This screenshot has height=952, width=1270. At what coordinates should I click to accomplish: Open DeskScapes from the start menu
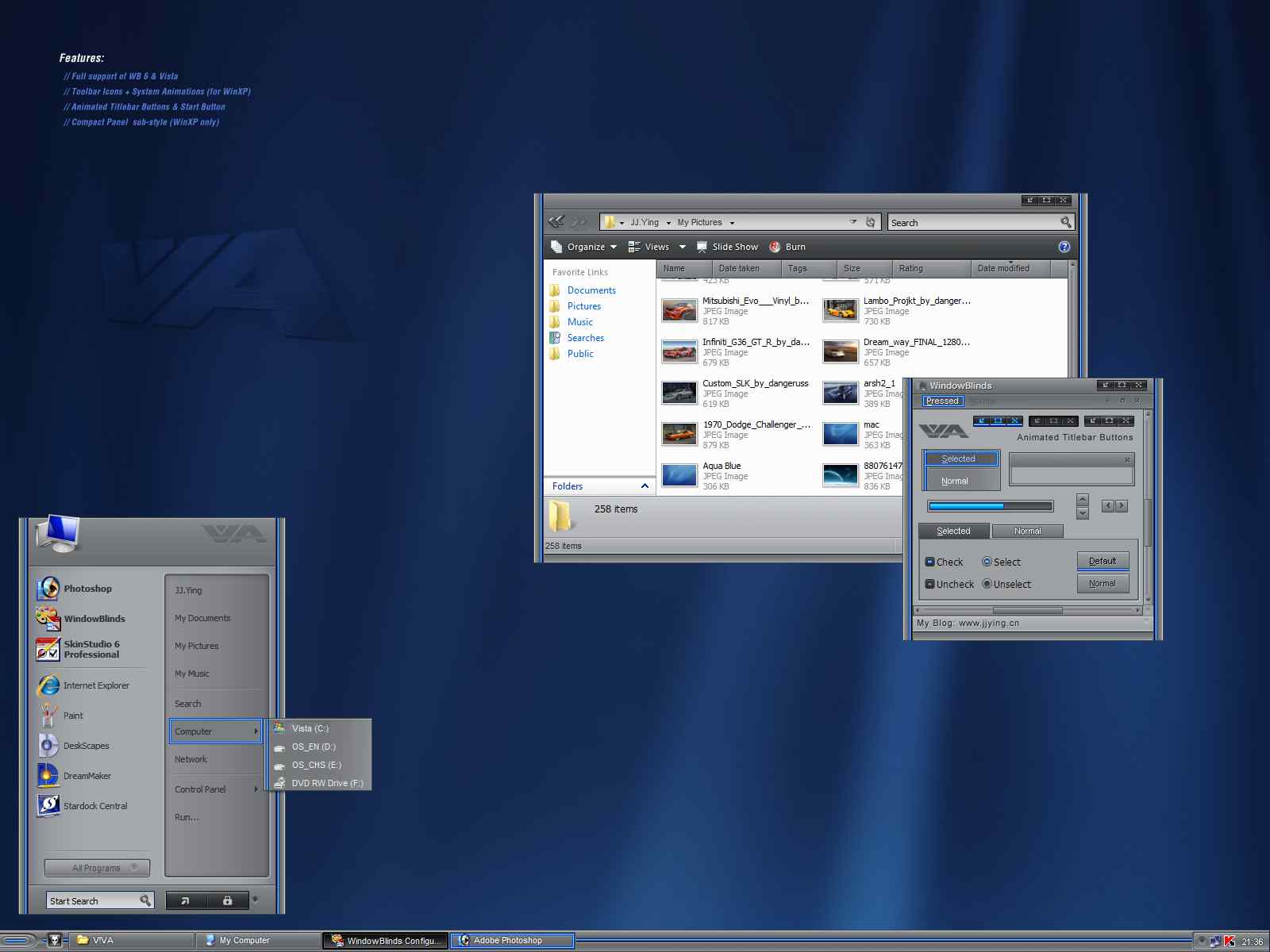coord(73,746)
